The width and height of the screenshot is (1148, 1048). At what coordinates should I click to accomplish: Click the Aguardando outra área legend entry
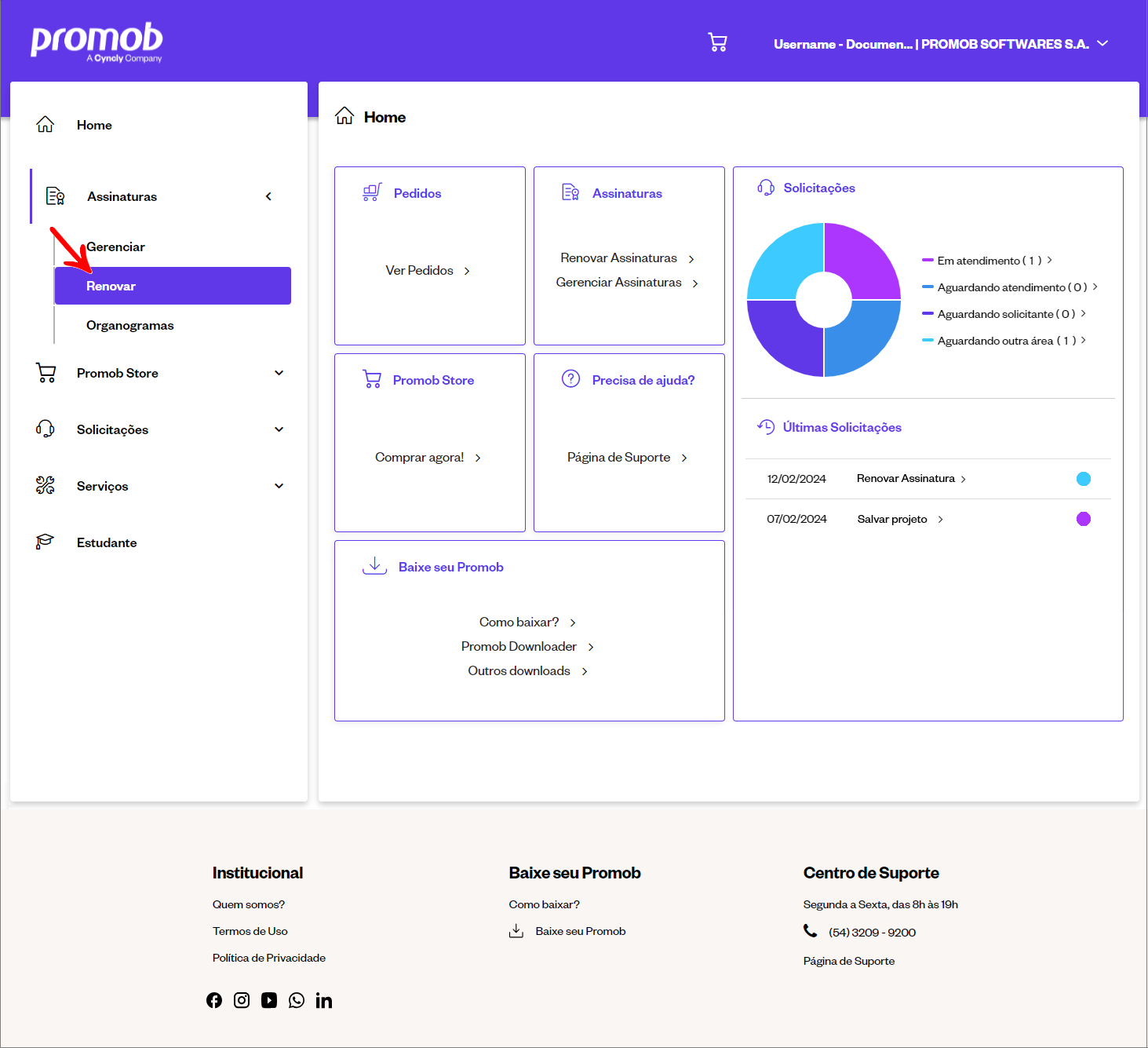[1004, 341]
